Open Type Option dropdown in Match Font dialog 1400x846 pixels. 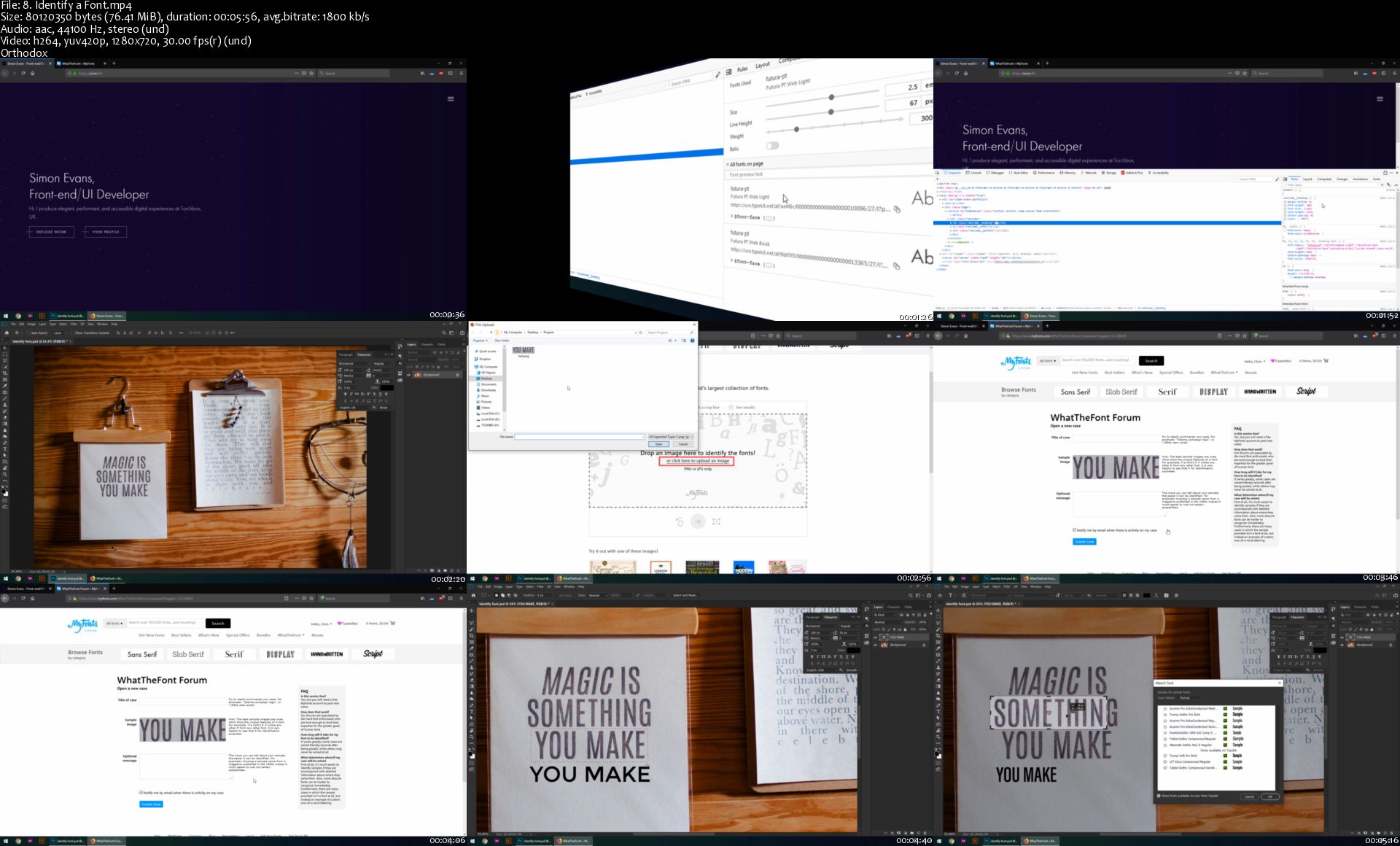1189,698
